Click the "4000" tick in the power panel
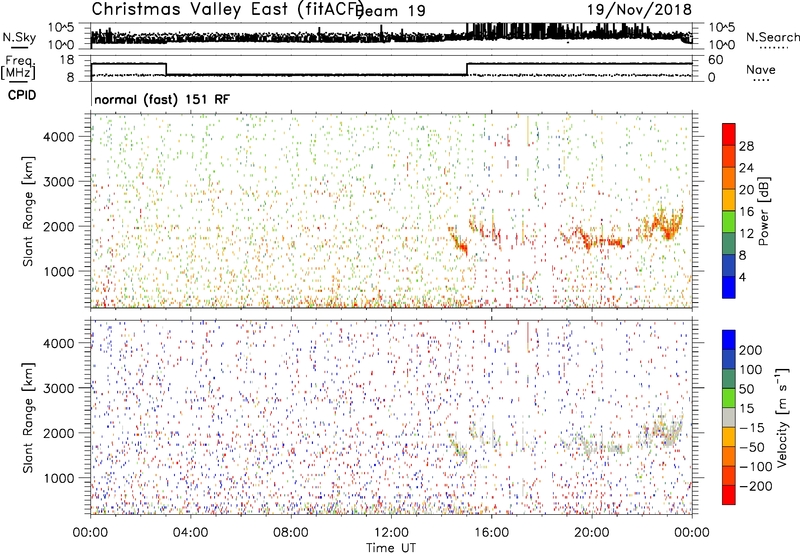This screenshot has height=554, width=800. coord(59,137)
